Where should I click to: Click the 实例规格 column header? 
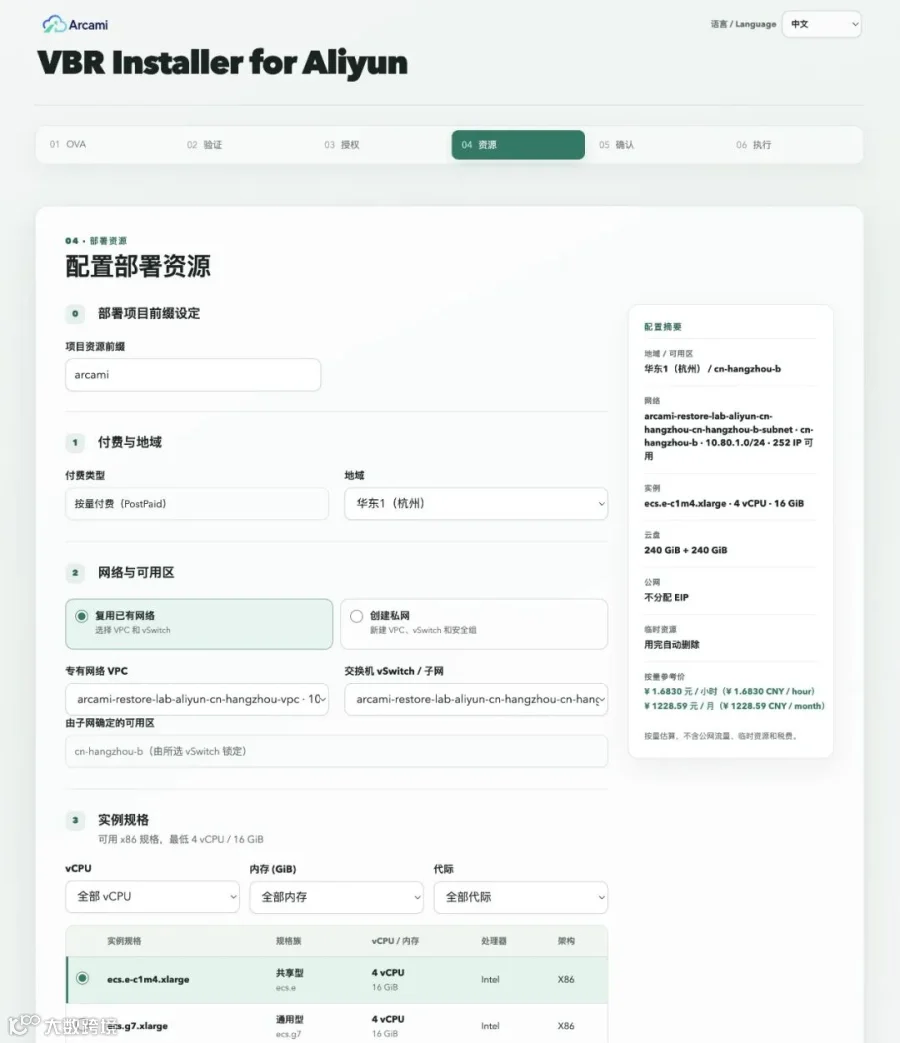pos(124,941)
